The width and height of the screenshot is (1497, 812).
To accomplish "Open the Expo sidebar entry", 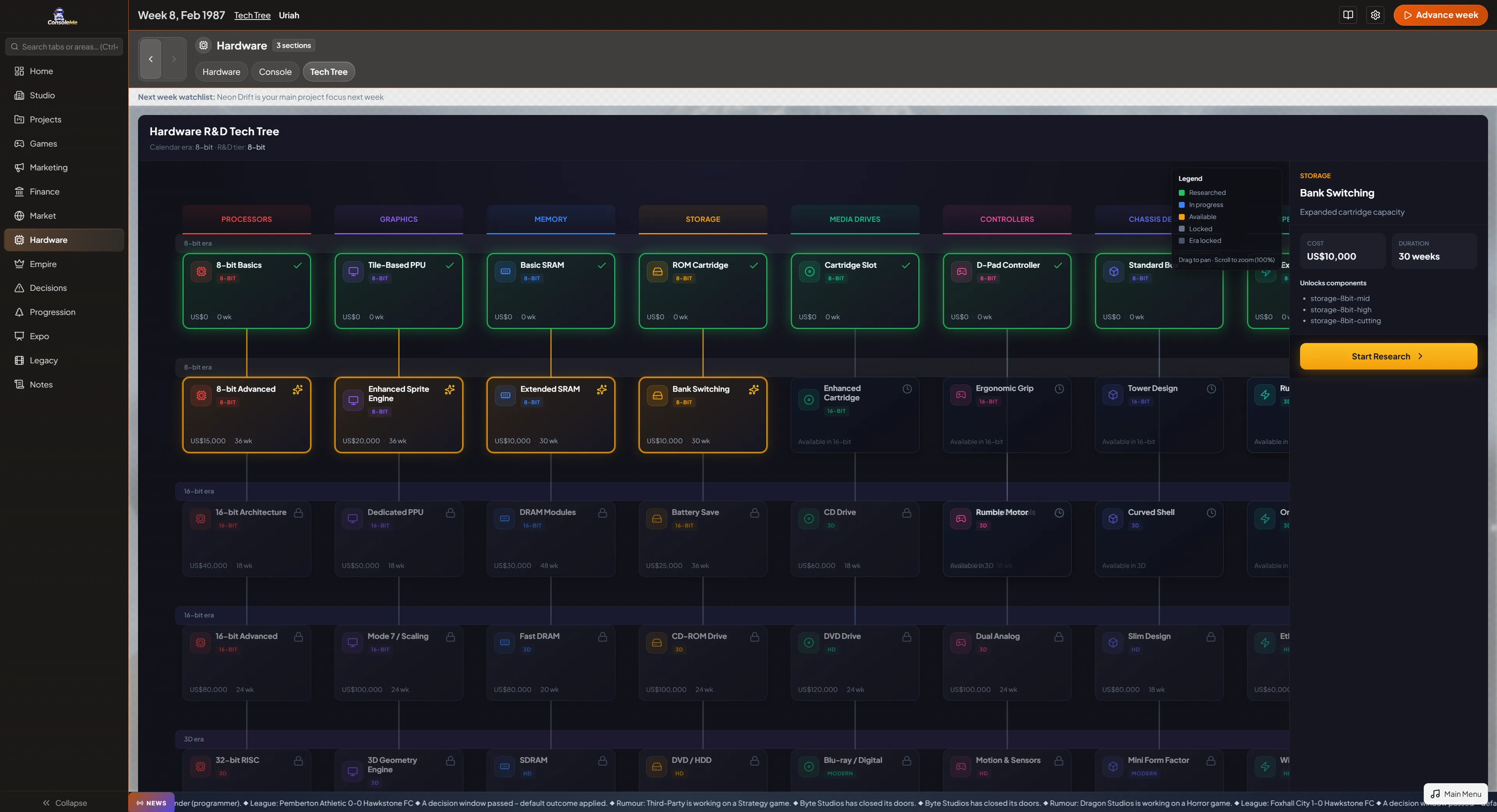I will pyautogui.click(x=64, y=336).
